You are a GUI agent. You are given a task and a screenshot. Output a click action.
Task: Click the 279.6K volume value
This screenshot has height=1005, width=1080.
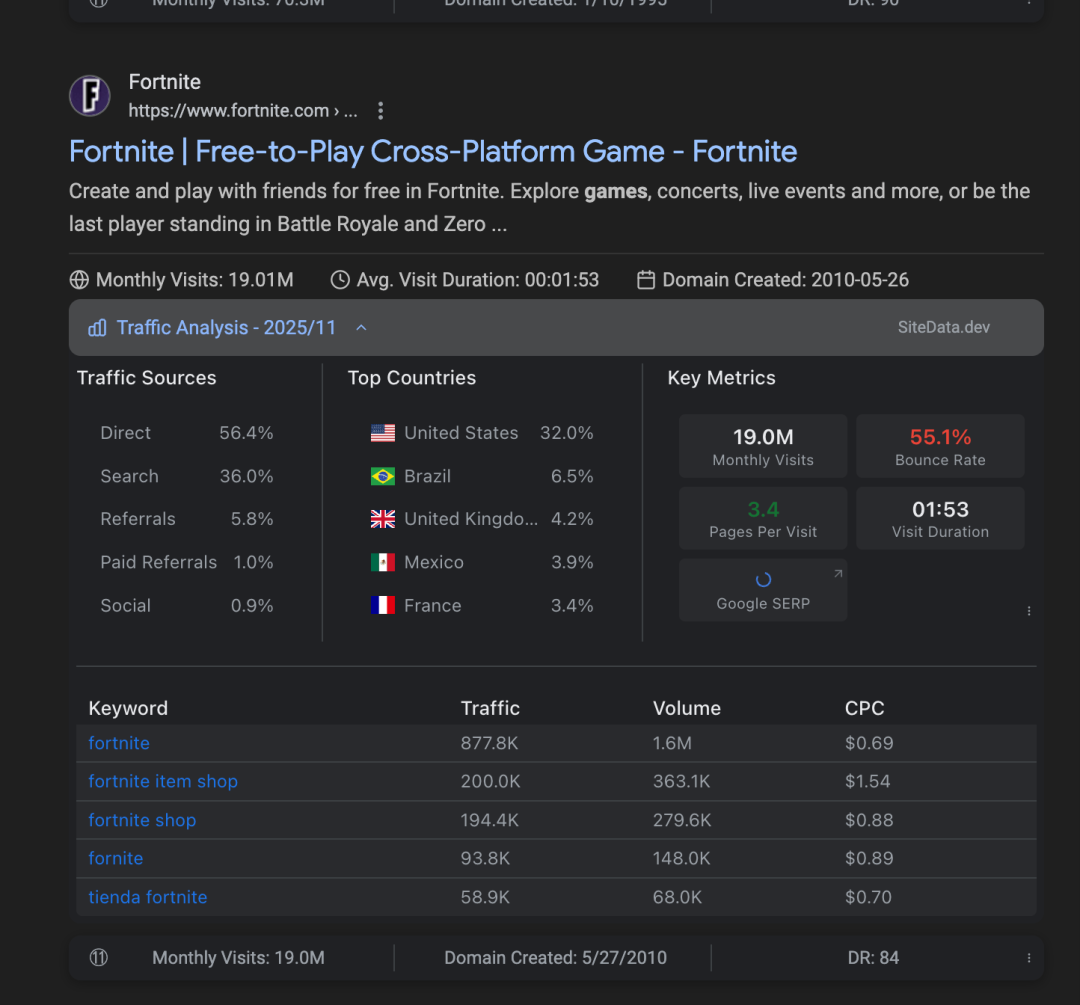[x=682, y=820]
